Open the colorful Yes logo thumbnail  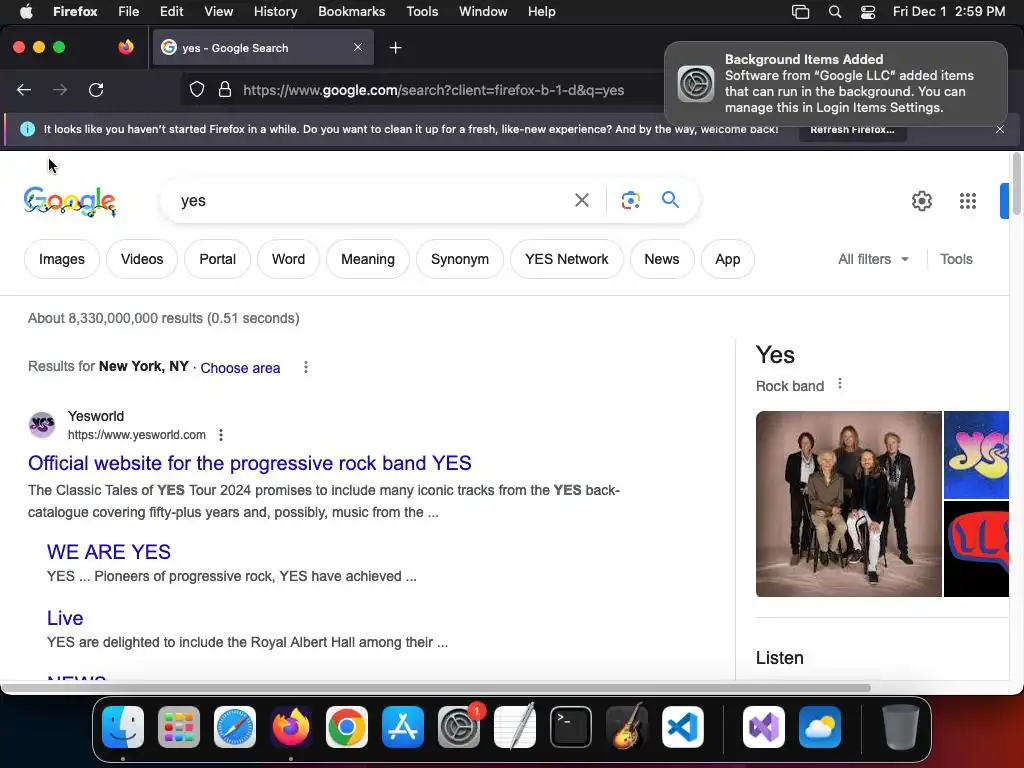click(976, 455)
